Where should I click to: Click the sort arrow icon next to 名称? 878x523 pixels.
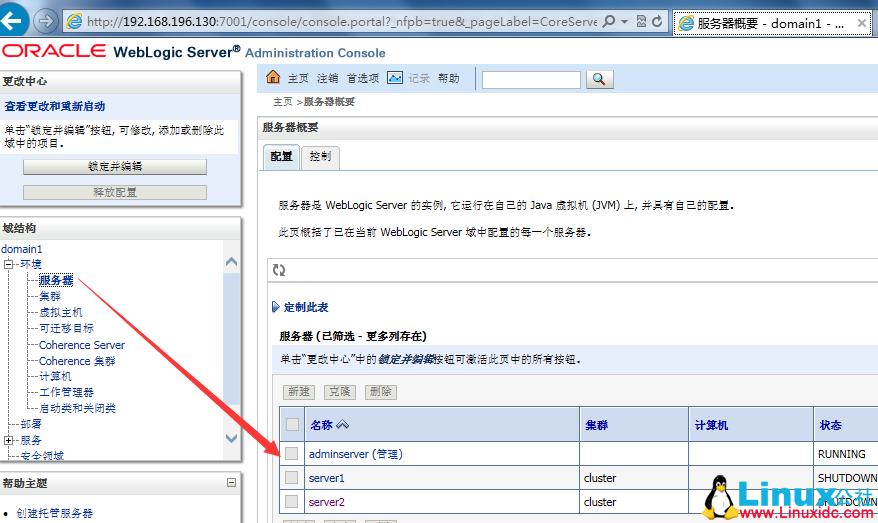point(343,424)
